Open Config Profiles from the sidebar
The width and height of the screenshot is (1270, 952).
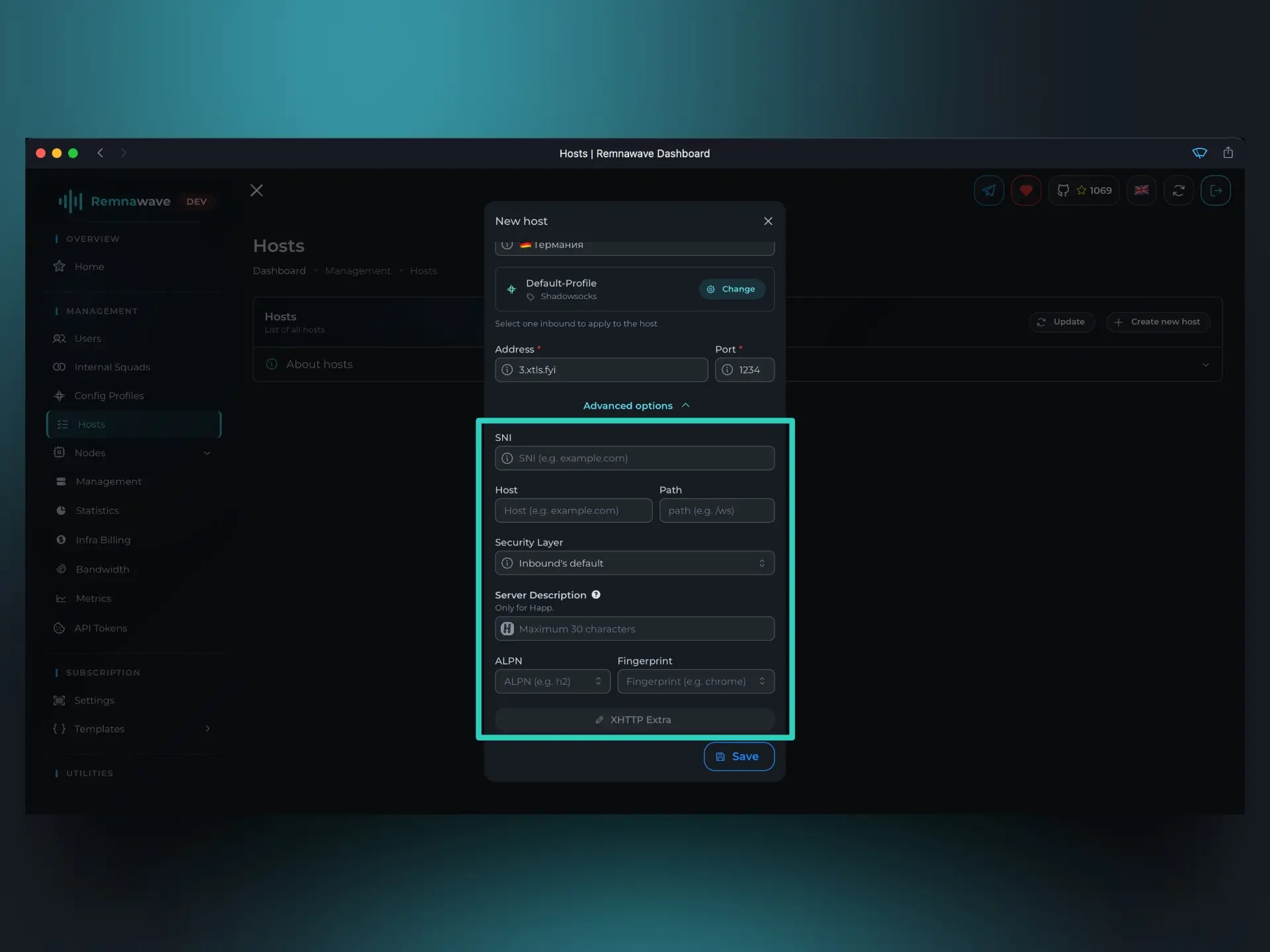coord(108,395)
